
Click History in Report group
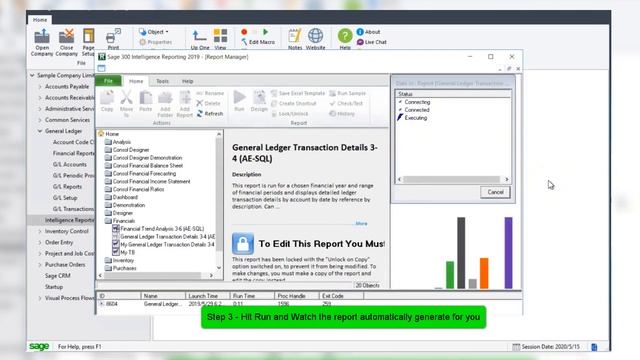342,114
